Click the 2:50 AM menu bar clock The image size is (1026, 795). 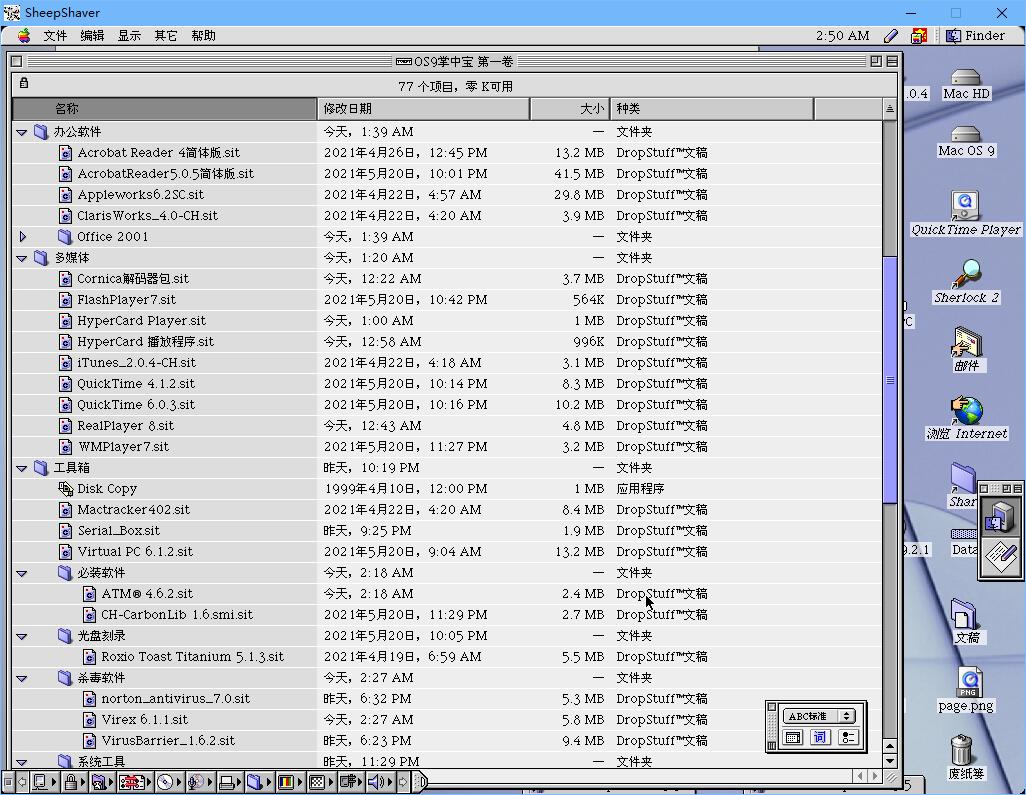(x=843, y=36)
